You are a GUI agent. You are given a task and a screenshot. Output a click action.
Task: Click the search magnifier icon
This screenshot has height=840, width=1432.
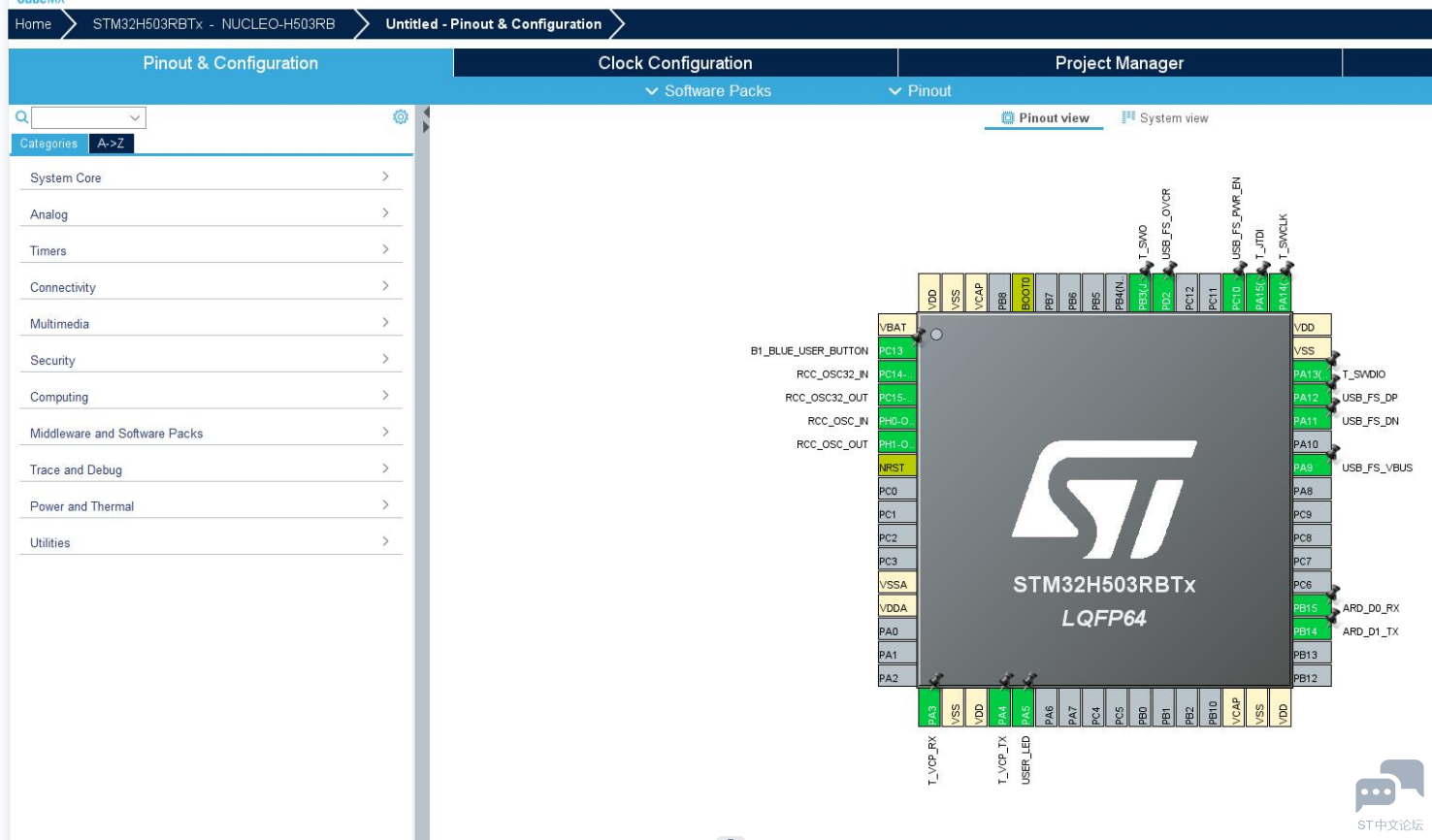click(21, 116)
